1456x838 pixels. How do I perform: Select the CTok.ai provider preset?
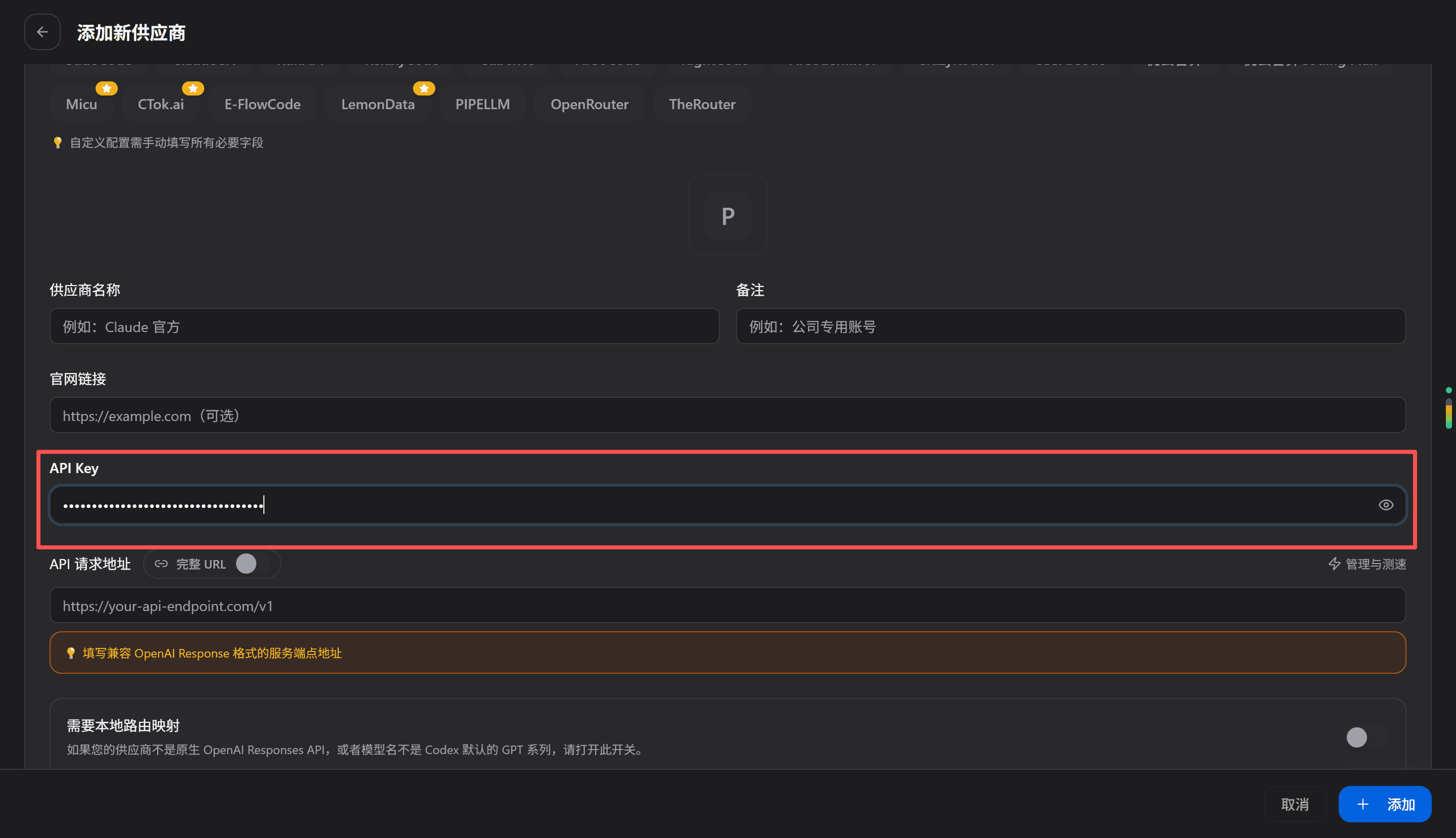pyautogui.click(x=161, y=104)
